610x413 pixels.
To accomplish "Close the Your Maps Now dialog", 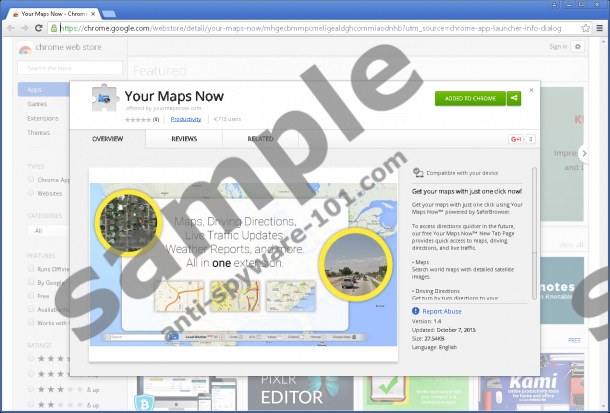I will click(531, 90).
